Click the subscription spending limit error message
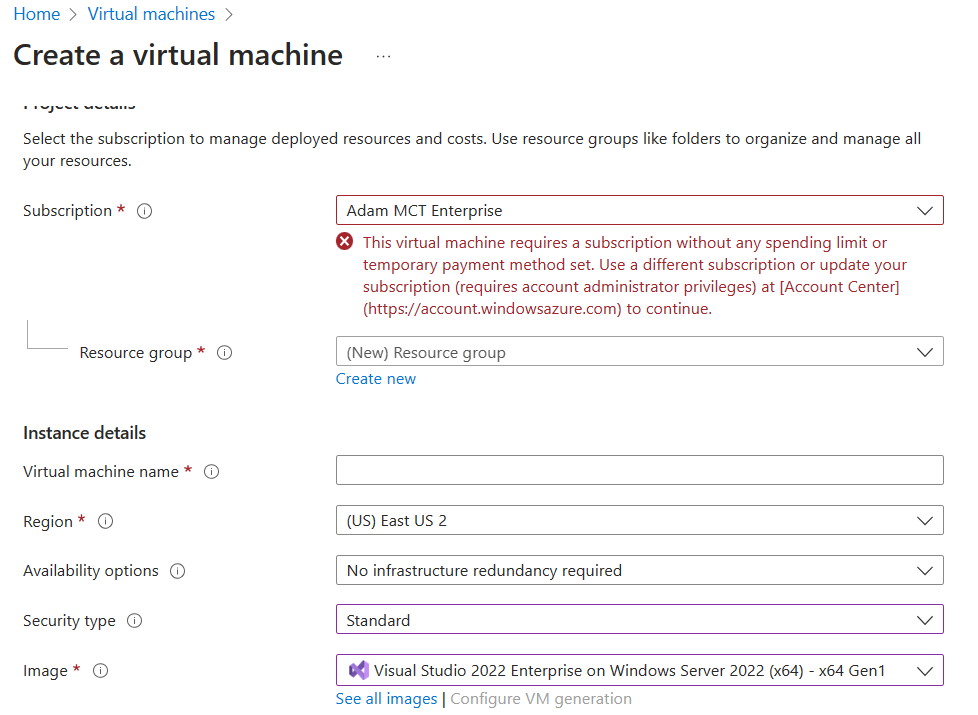 coord(634,275)
